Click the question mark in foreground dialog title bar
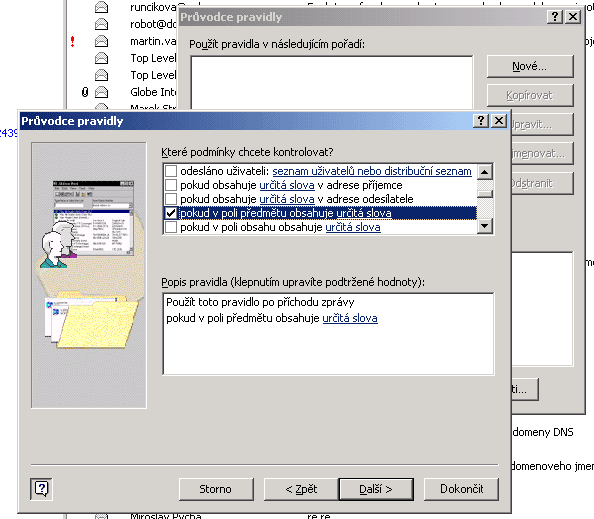The height and width of the screenshot is (519, 594). click(x=481, y=121)
